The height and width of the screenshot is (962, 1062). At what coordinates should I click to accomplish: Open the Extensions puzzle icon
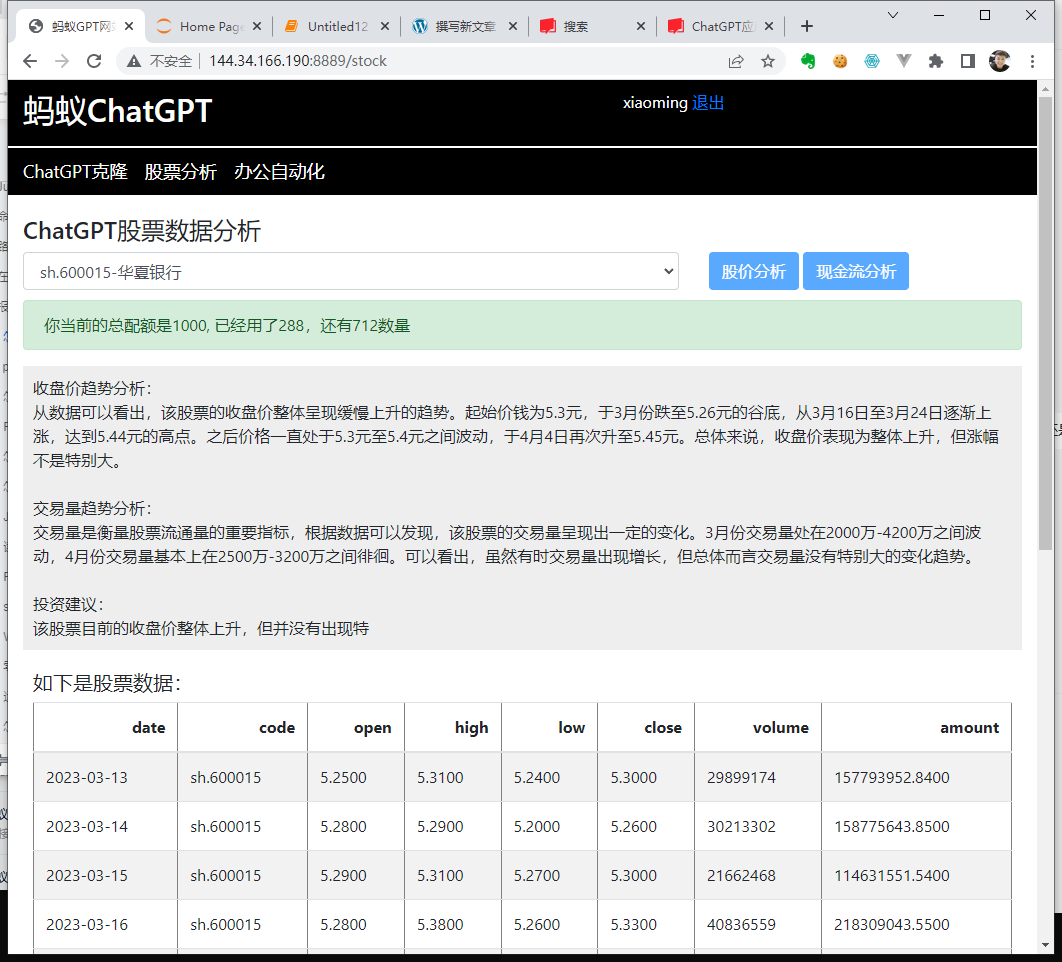(x=935, y=61)
